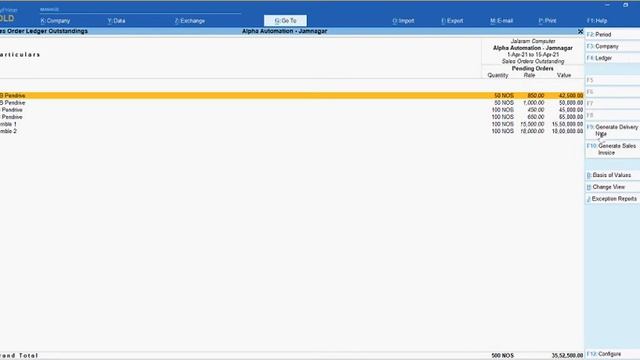This screenshot has height=360, width=640.
Task: Click the value 45,000.00 cell
Action: point(571,110)
